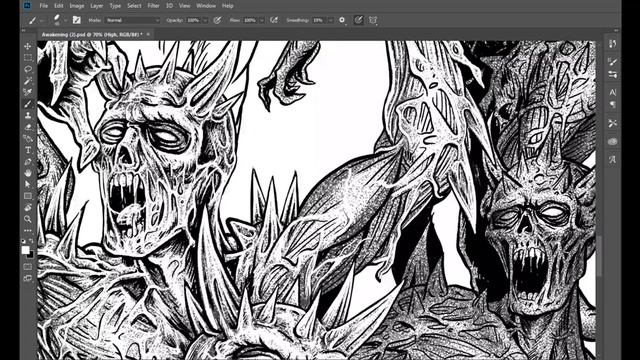The image size is (640, 360).
Task: Open the Image menu
Action: click(x=77, y=6)
